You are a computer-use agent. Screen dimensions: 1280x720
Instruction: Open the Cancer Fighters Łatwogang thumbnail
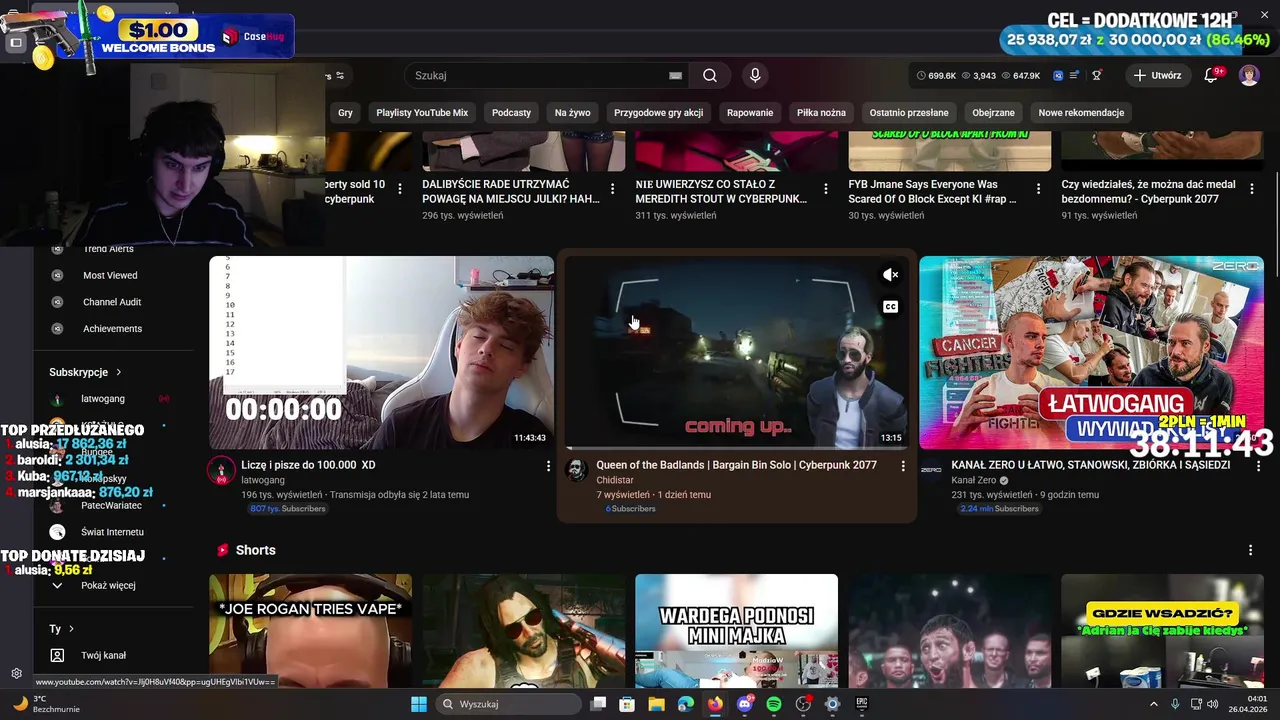pyautogui.click(x=1091, y=353)
